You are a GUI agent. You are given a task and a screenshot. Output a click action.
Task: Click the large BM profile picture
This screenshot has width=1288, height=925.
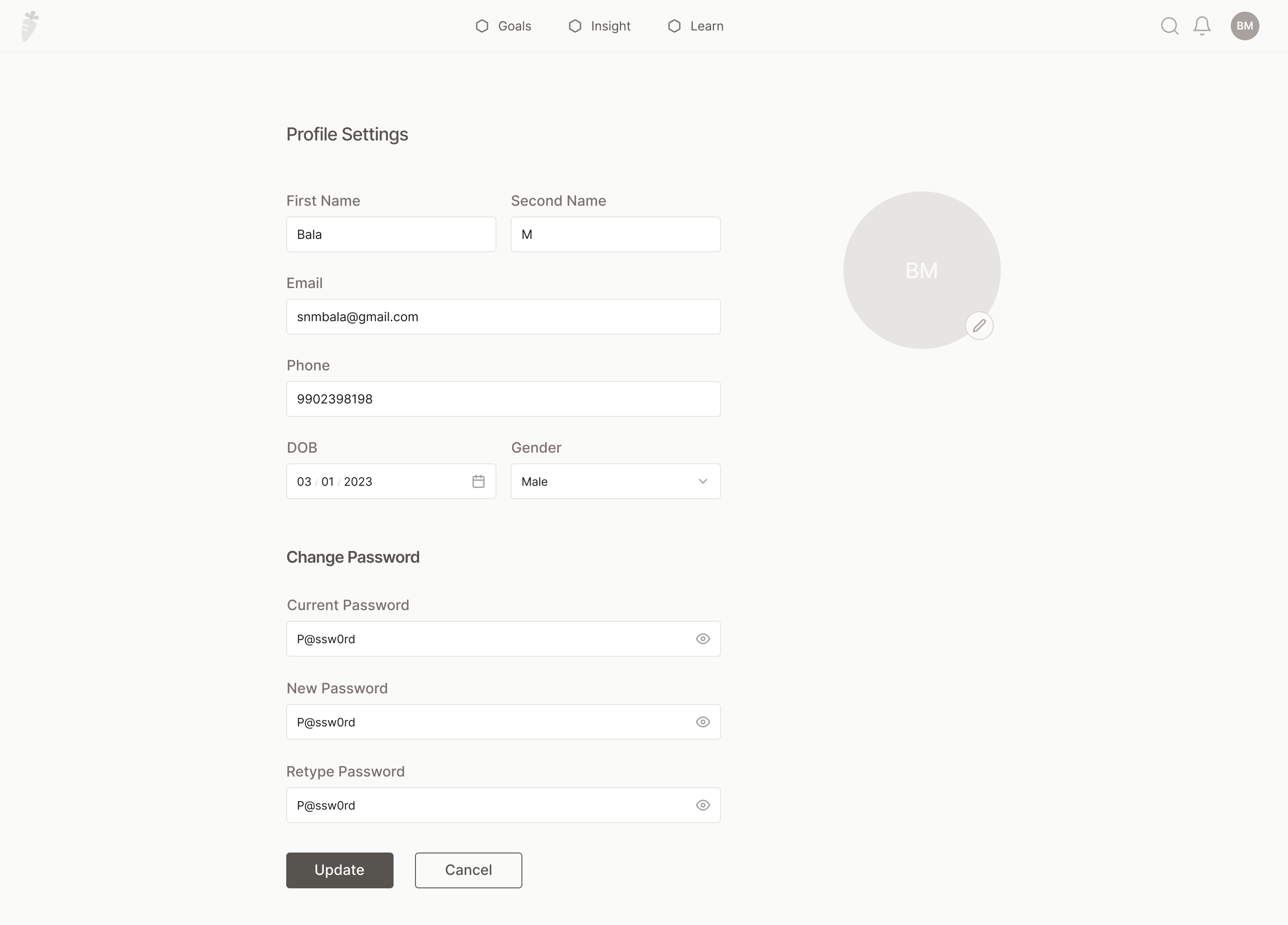point(921,270)
